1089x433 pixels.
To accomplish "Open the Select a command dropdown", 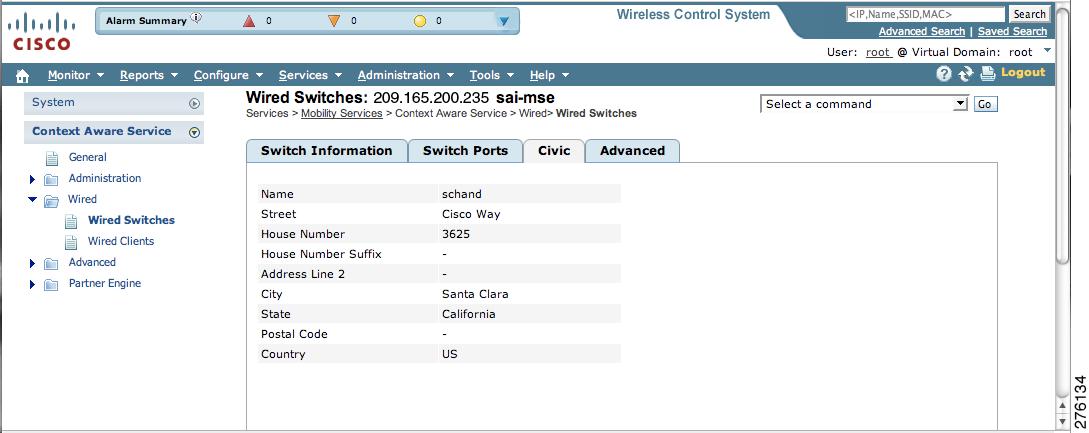I will [864, 104].
